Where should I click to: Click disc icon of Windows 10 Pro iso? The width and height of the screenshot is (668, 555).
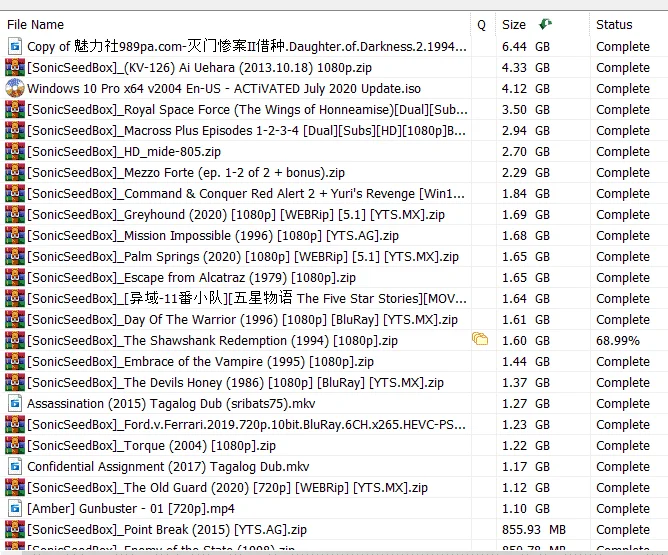[15, 88]
